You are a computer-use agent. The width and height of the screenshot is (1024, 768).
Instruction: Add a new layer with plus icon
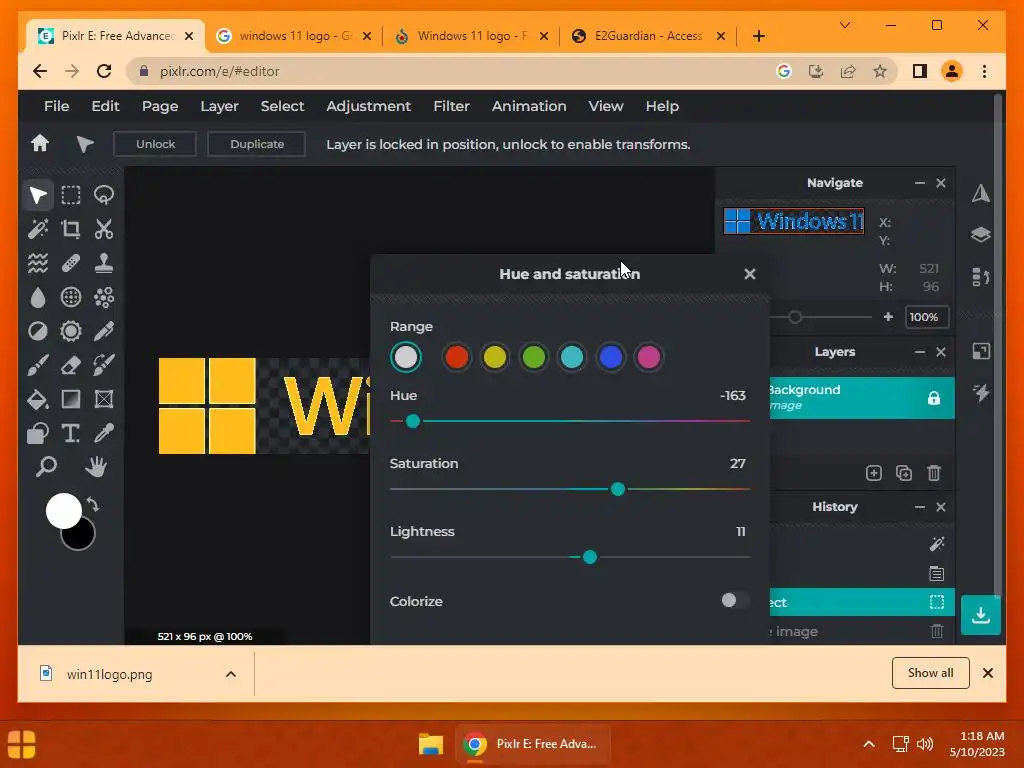click(874, 473)
